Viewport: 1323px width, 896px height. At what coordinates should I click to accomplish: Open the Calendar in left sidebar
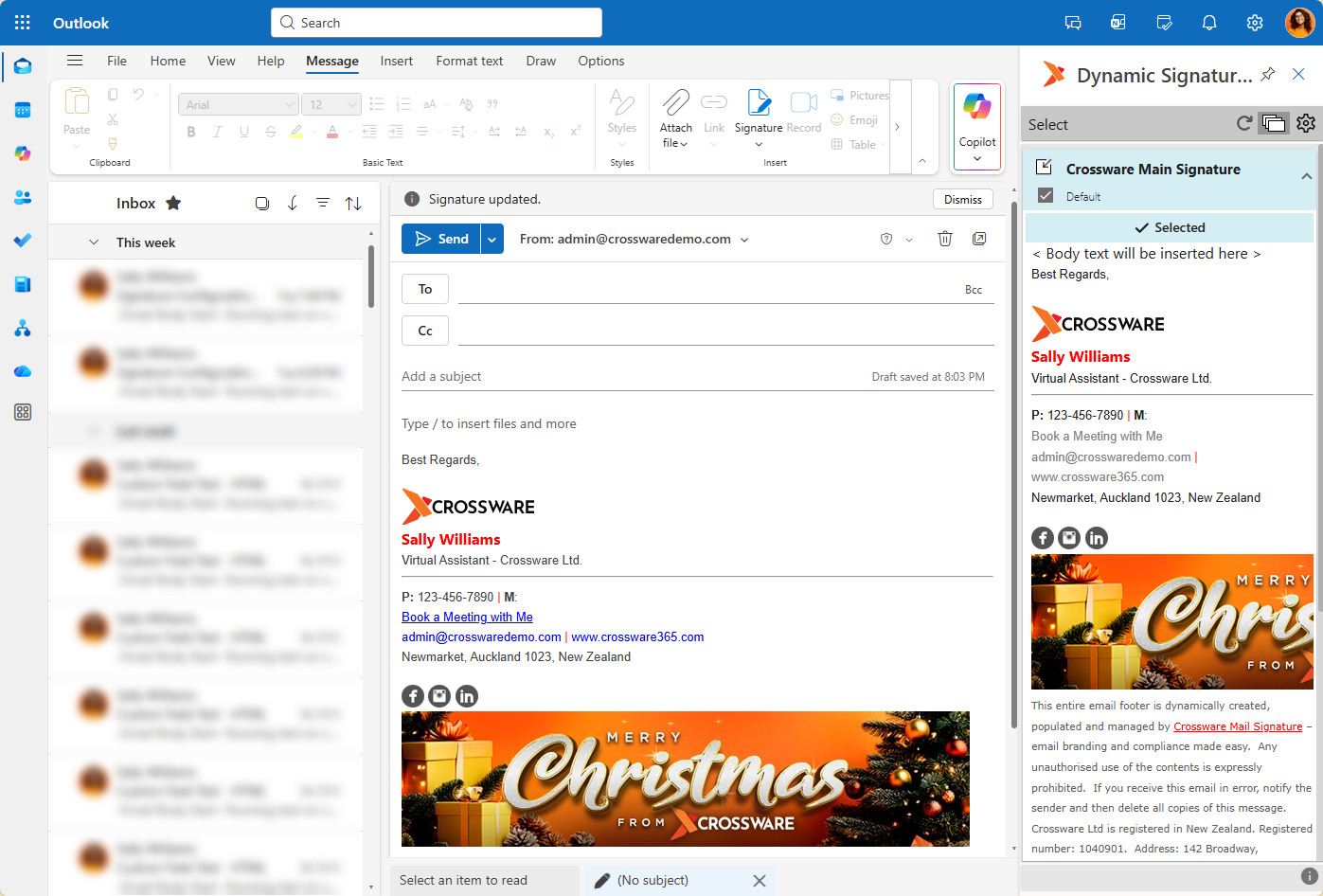click(23, 110)
